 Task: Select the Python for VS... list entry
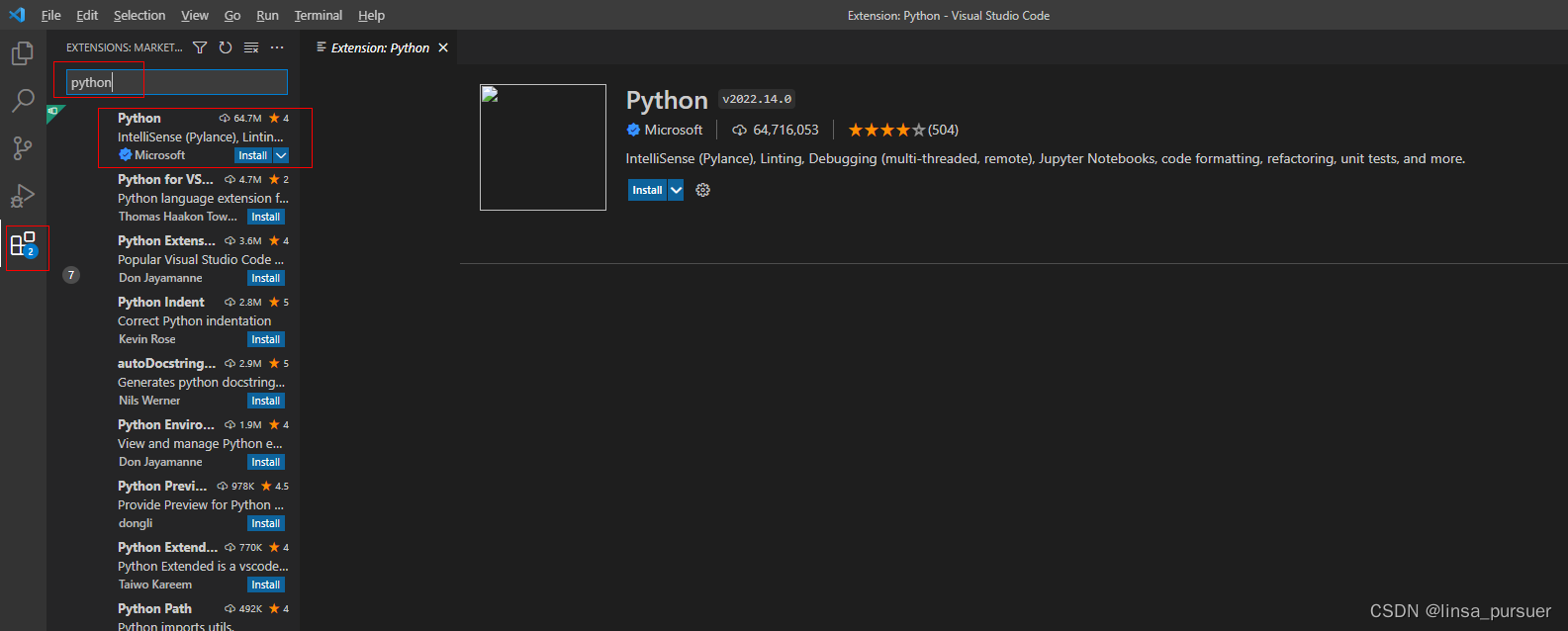tap(173, 198)
